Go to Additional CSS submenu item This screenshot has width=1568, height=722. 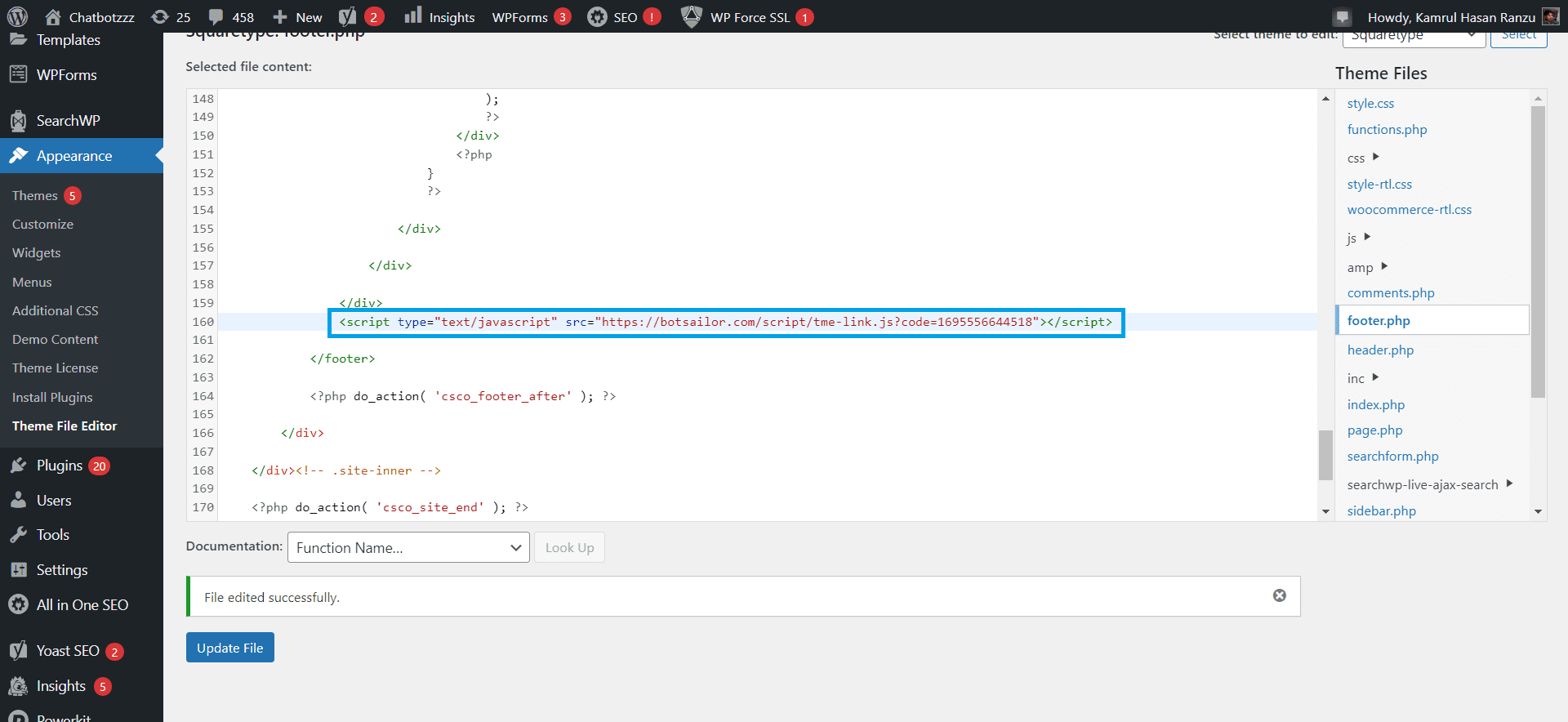pos(55,310)
